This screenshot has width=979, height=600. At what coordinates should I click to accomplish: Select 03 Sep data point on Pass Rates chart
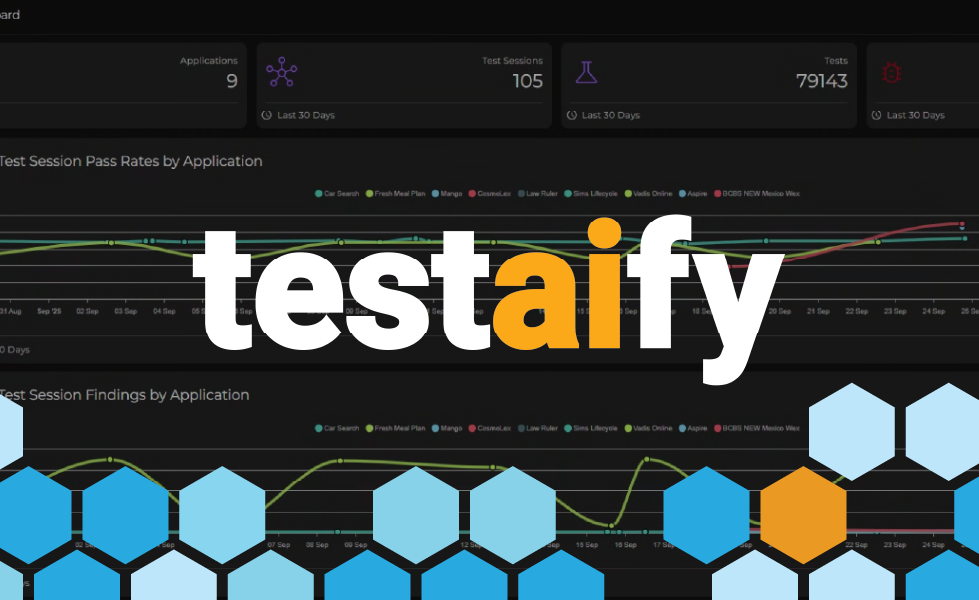[x=111, y=242]
